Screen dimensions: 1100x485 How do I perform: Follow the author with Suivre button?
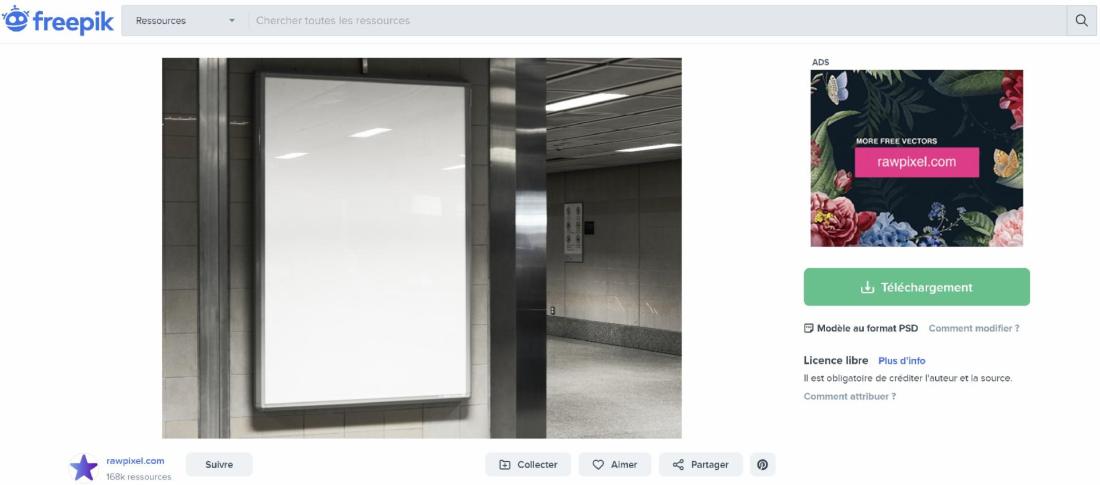219,465
